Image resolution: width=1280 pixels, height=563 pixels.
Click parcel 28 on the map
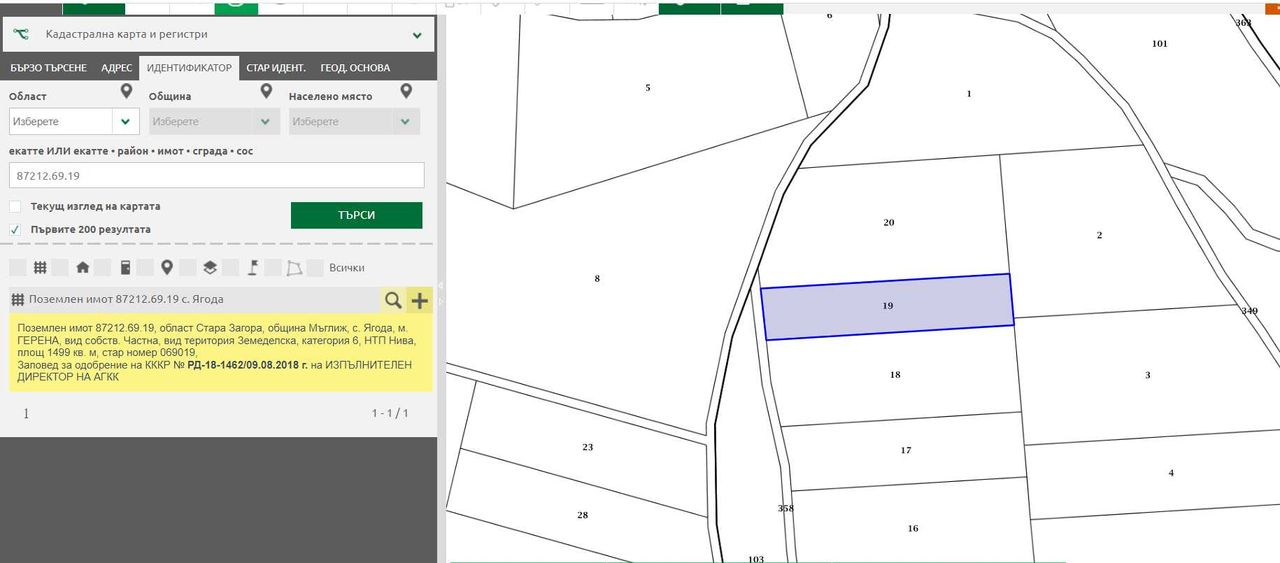coord(583,515)
